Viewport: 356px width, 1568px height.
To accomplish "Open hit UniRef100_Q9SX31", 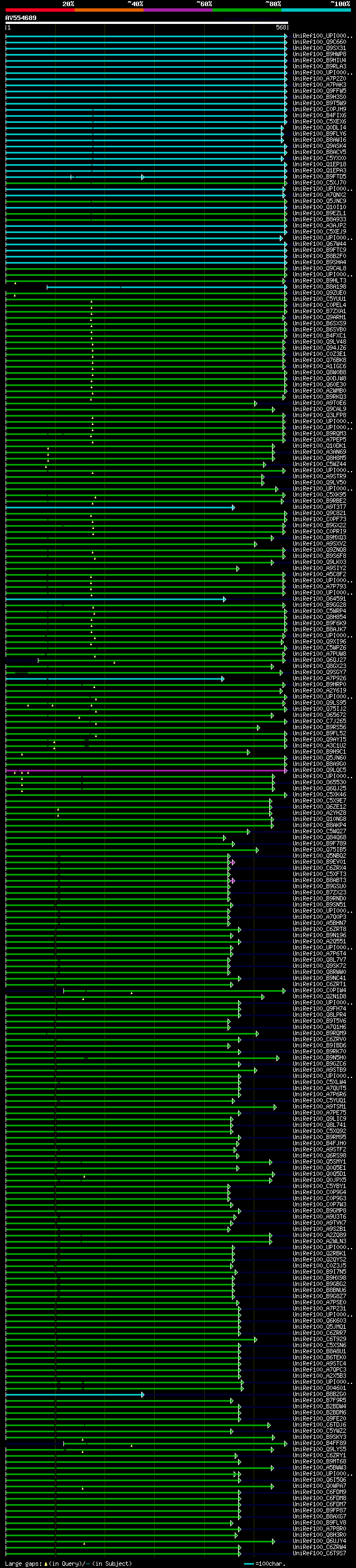I will coord(319,49).
